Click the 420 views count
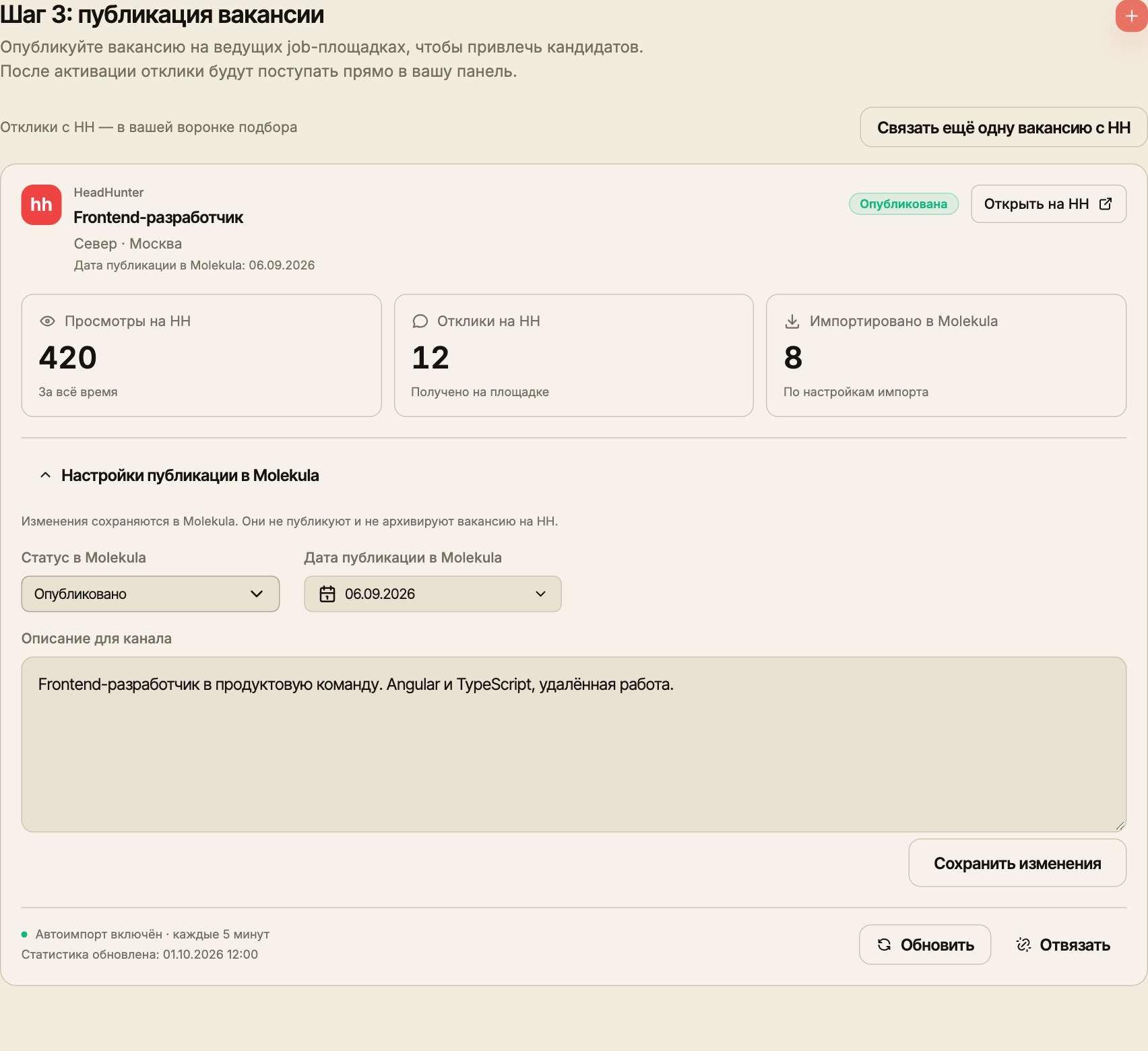The image size is (1148, 1051). [x=68, y=357]
